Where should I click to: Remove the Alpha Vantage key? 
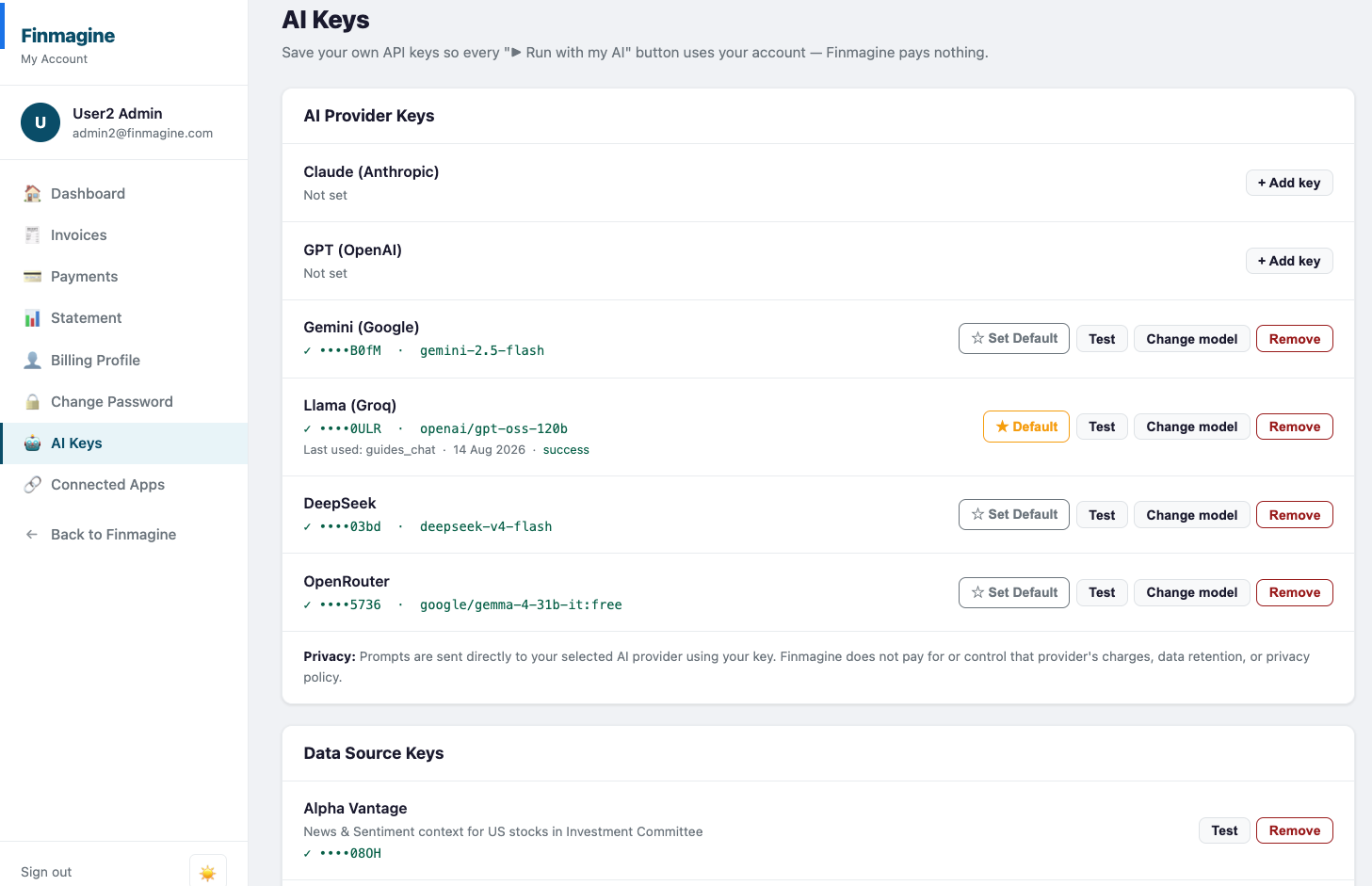click(1295, 830)
